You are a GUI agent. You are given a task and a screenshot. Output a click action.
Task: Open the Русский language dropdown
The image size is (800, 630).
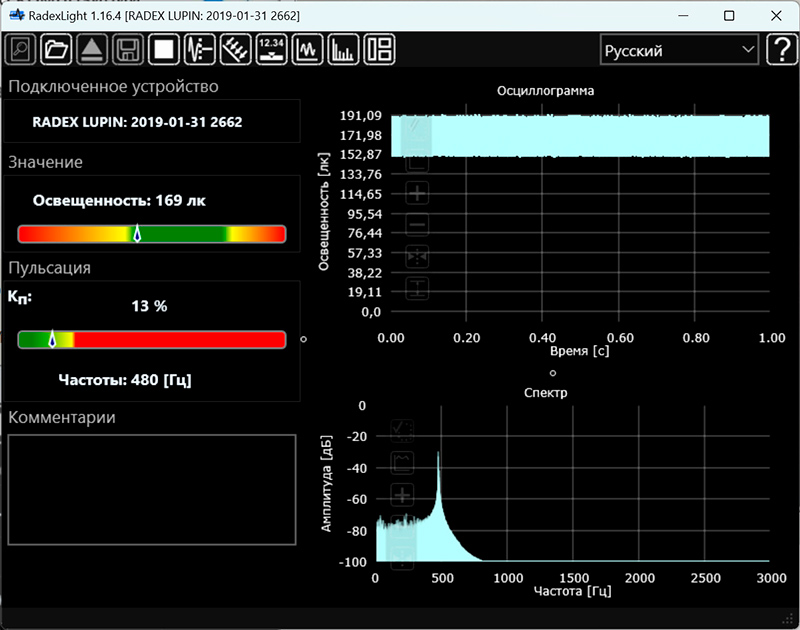[x=679, y=50]
